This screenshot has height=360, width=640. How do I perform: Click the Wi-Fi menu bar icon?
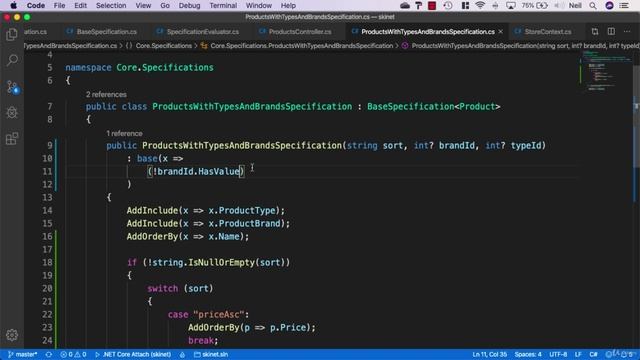coord(480,6)
